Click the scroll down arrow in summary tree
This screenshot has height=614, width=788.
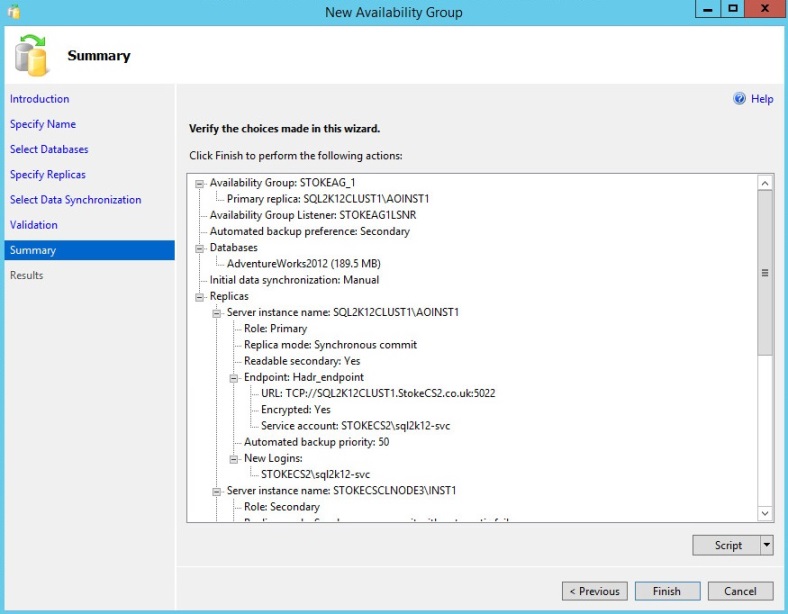point(765,513)
